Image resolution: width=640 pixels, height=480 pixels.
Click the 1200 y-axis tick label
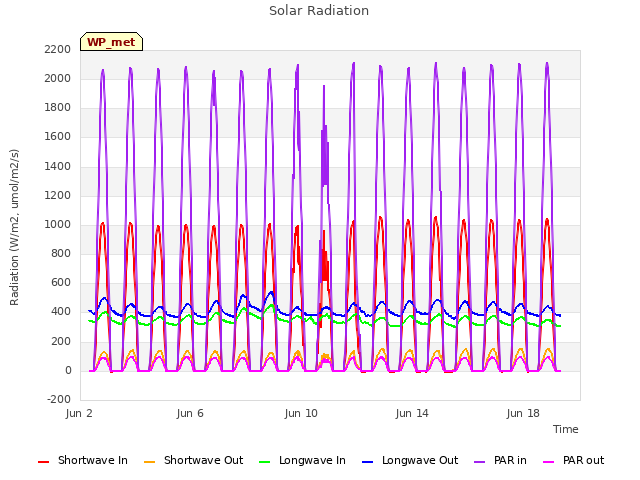coord(58,196)
